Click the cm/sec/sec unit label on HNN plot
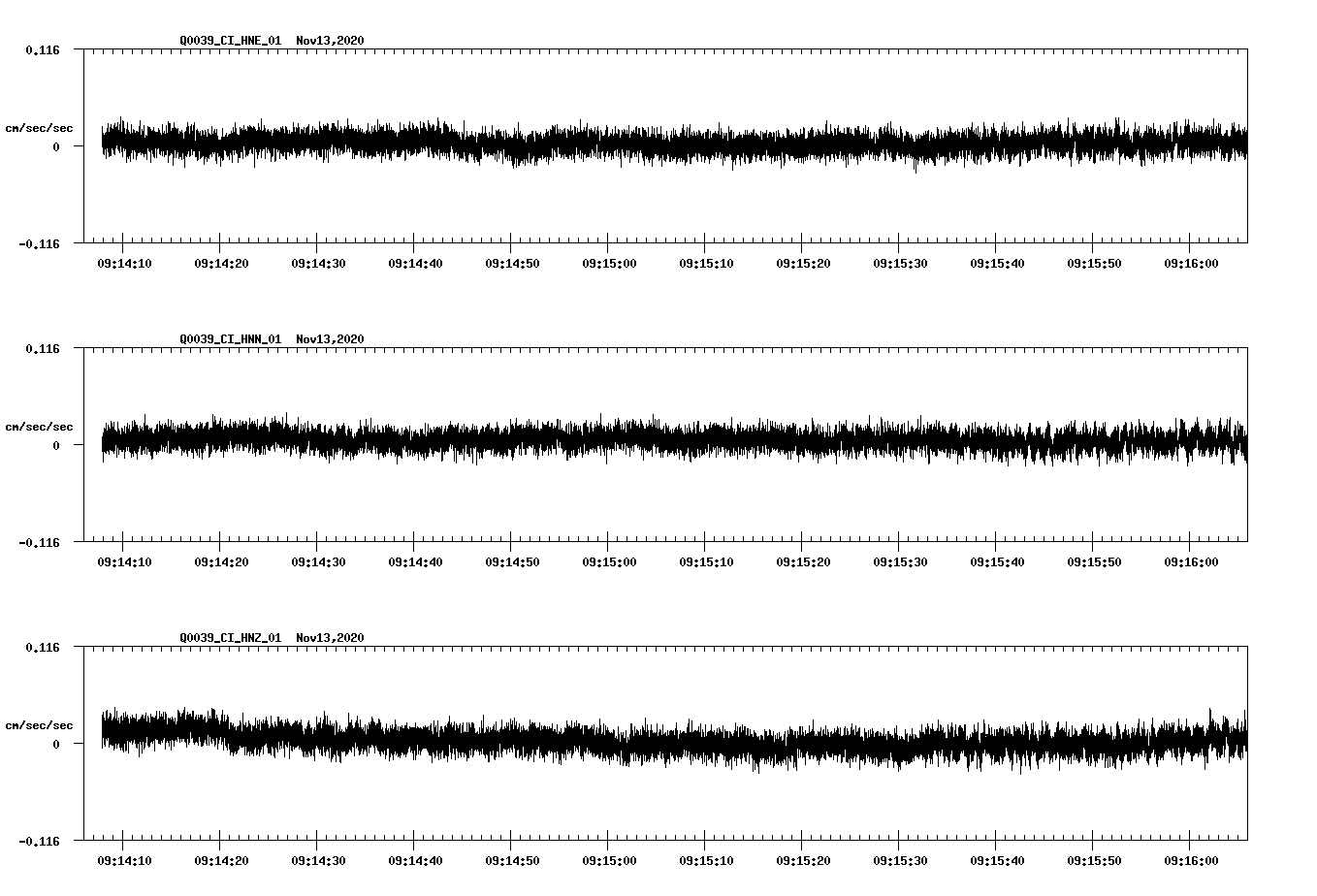 click(x=39, y=427)
